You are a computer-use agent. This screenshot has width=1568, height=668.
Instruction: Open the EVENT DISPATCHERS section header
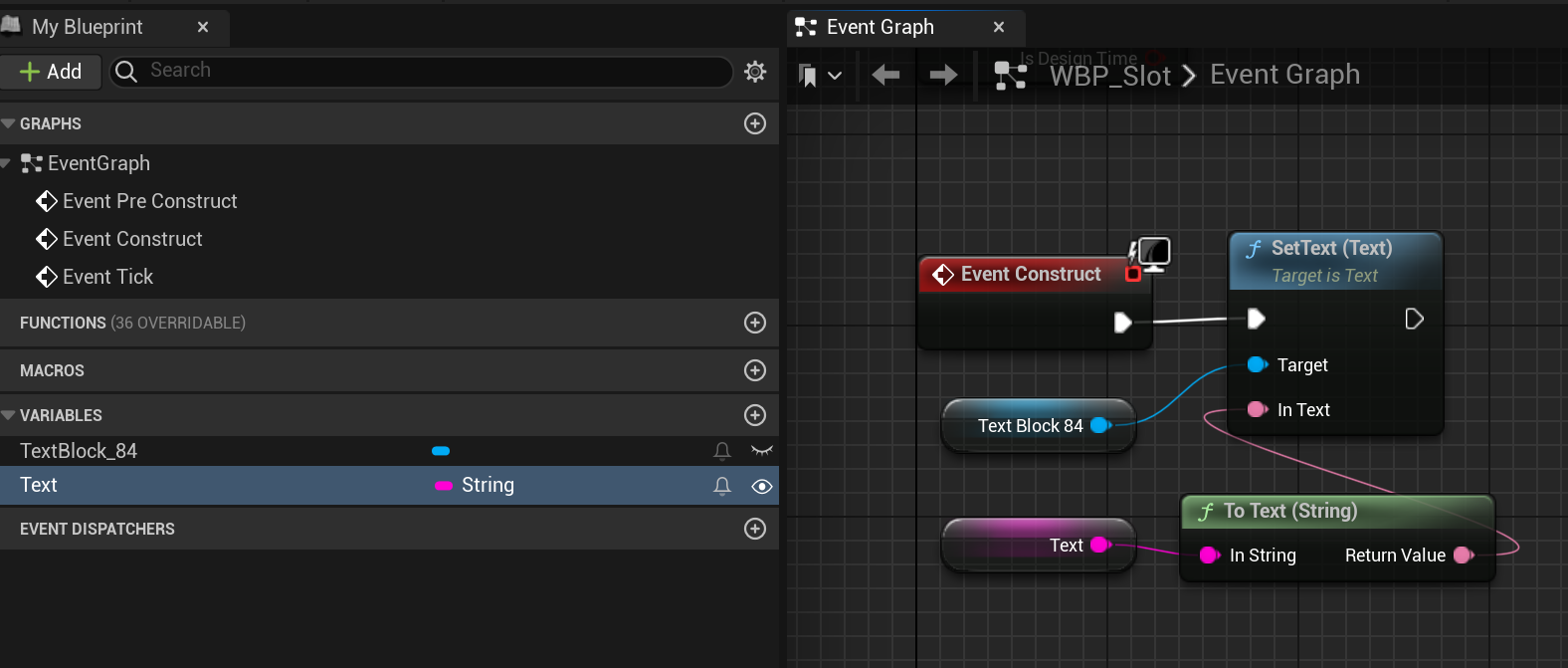click(x=389, y=529)
